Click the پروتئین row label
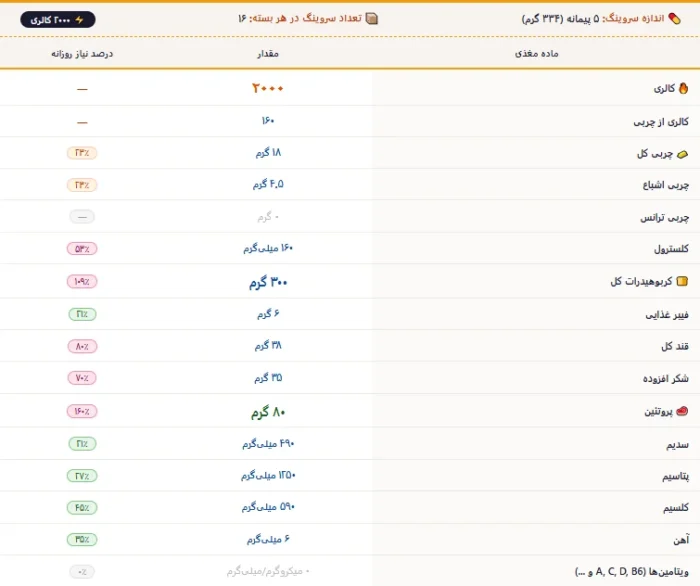The height and width of the screenshot is (586, 700). coord(658,411)
